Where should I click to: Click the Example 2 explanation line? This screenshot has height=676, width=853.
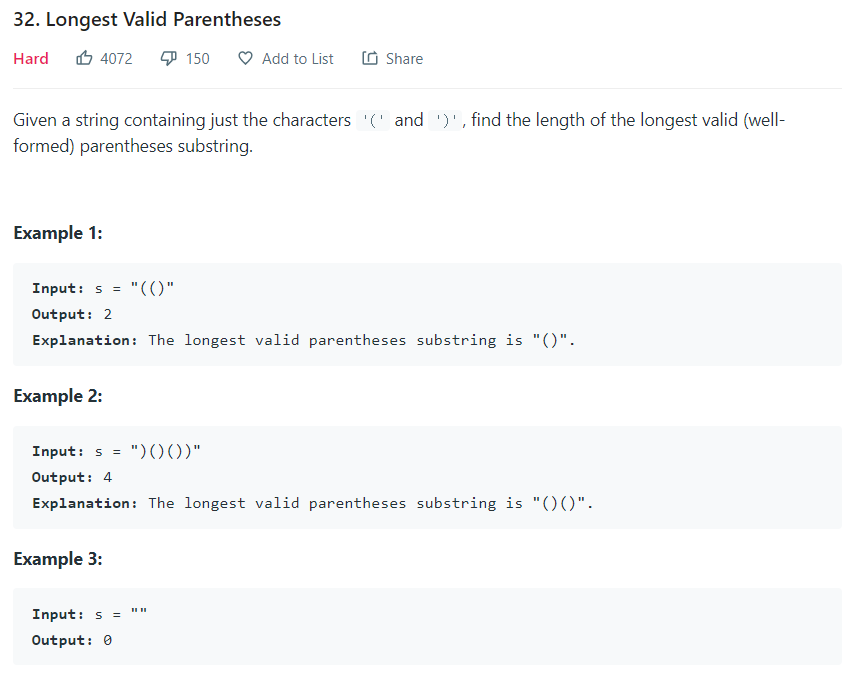pyautogui.click(x=313, y=503)
